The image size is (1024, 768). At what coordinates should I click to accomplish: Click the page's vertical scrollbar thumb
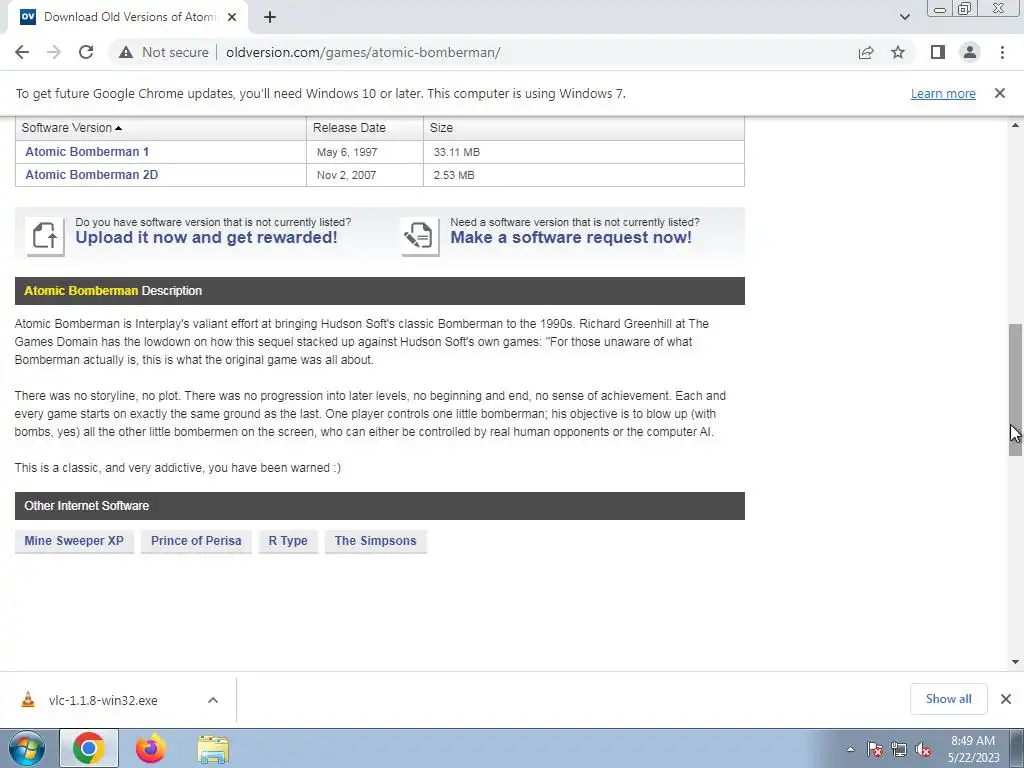point(1015,390)
